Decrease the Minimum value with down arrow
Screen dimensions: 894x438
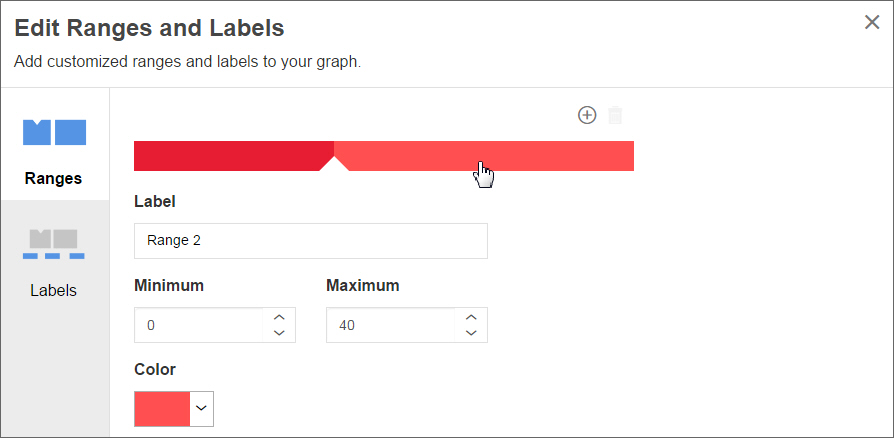[279, 332]
